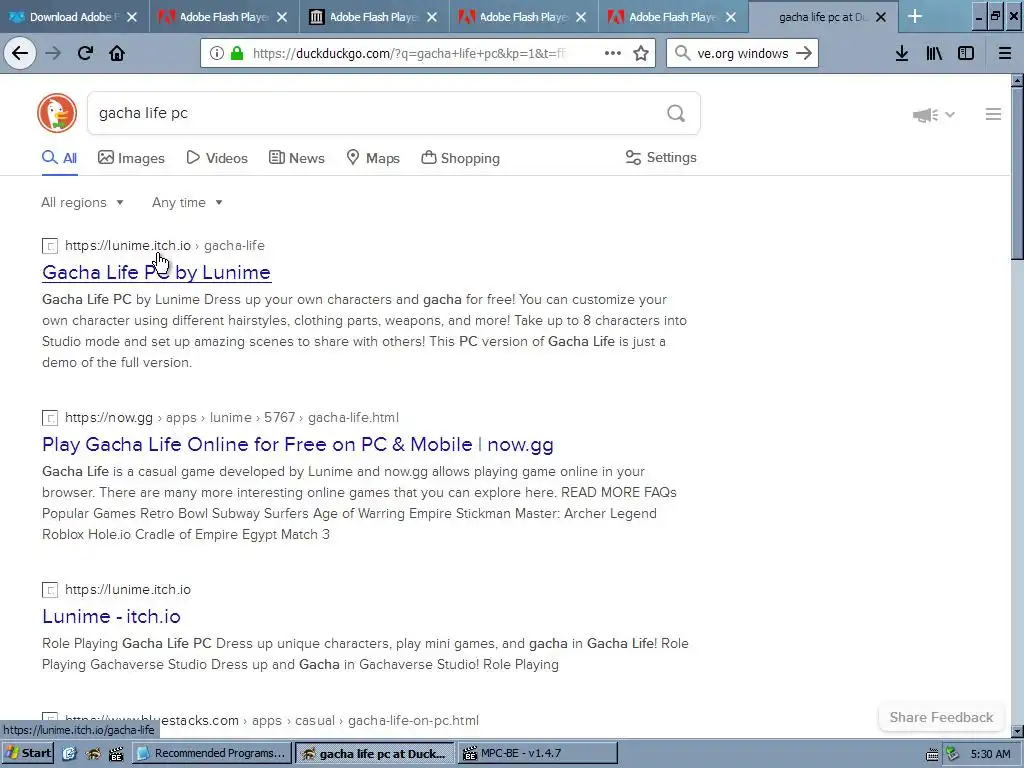Click the page vertical scrollbar thumb
The width and height of the screenshot is (1024, 768).
tap(1017, 174)
